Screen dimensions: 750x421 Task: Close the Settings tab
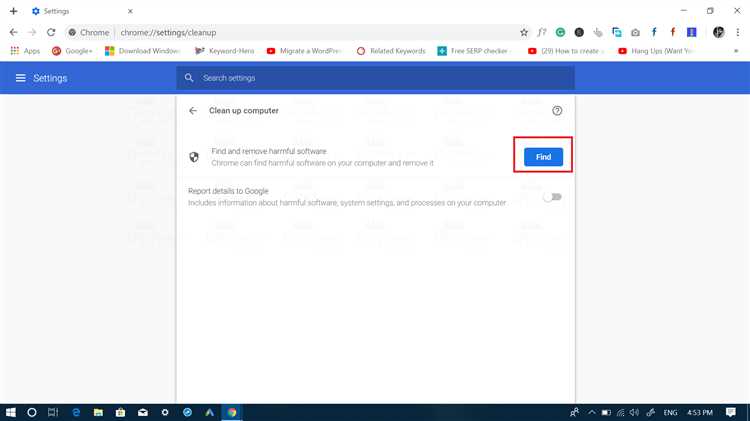pyautogui.click(x=130, y=11)
